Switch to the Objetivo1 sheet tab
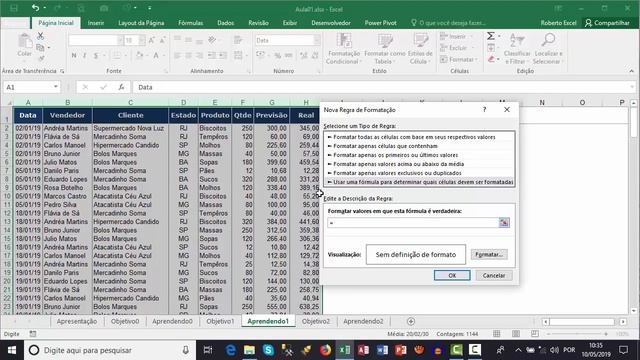The width and height of the screenshot is (640, 360). (220, 321)
